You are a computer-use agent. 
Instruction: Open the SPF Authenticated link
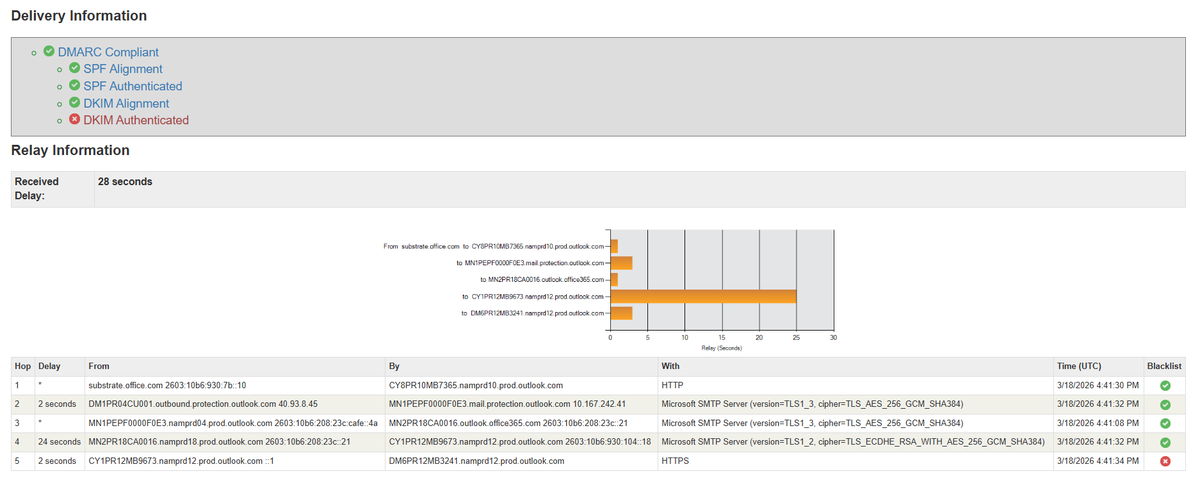133,86
